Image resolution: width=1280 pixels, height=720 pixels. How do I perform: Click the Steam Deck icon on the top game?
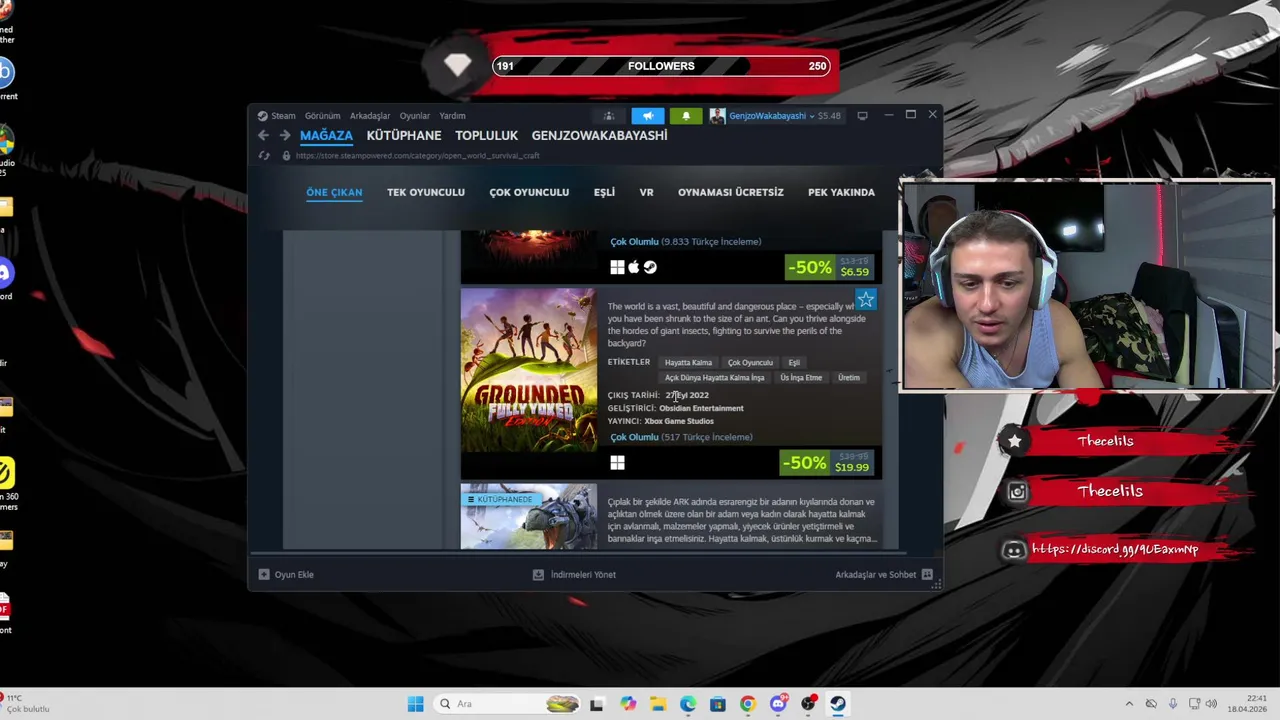(x=650, y=267)
